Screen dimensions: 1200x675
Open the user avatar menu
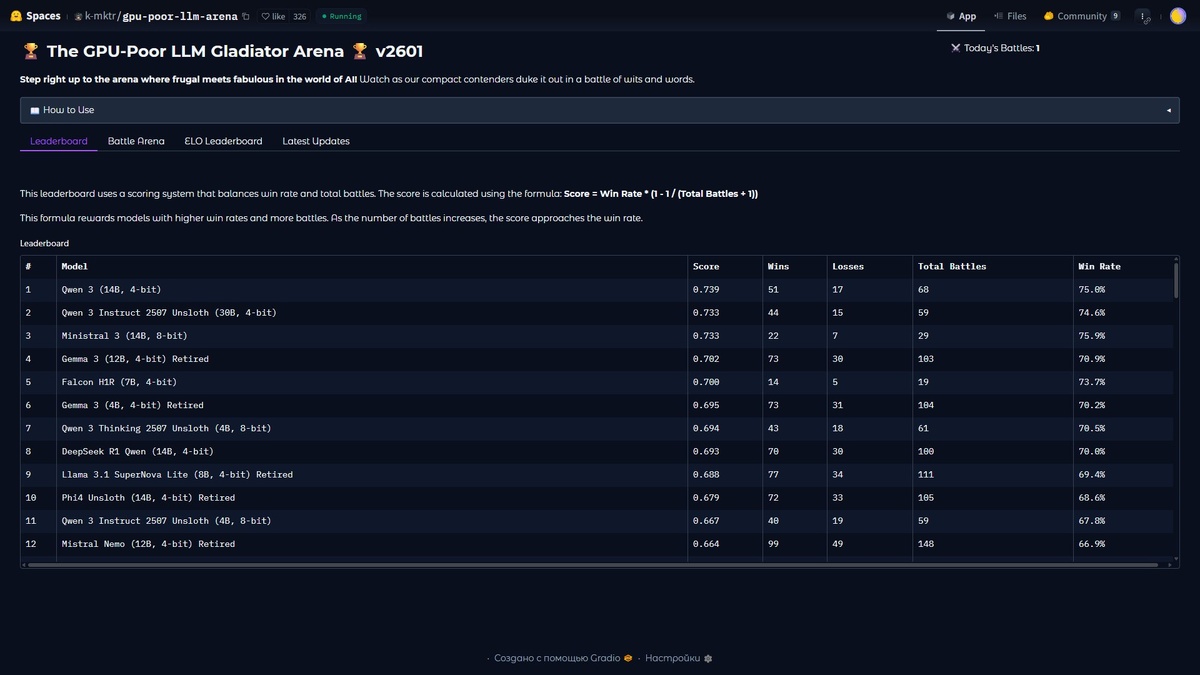(1177, 16)
